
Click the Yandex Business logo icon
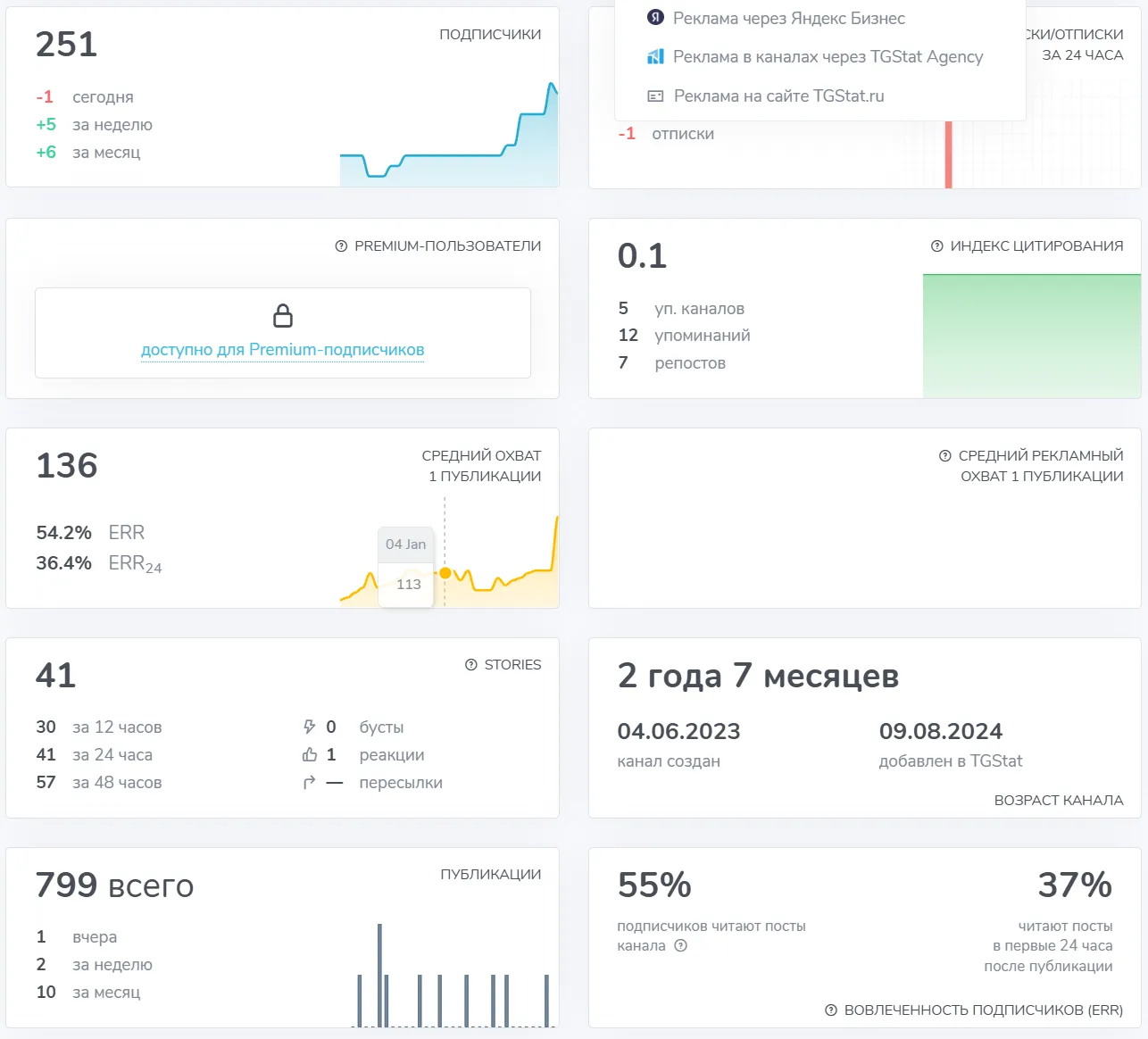[655, 18]
